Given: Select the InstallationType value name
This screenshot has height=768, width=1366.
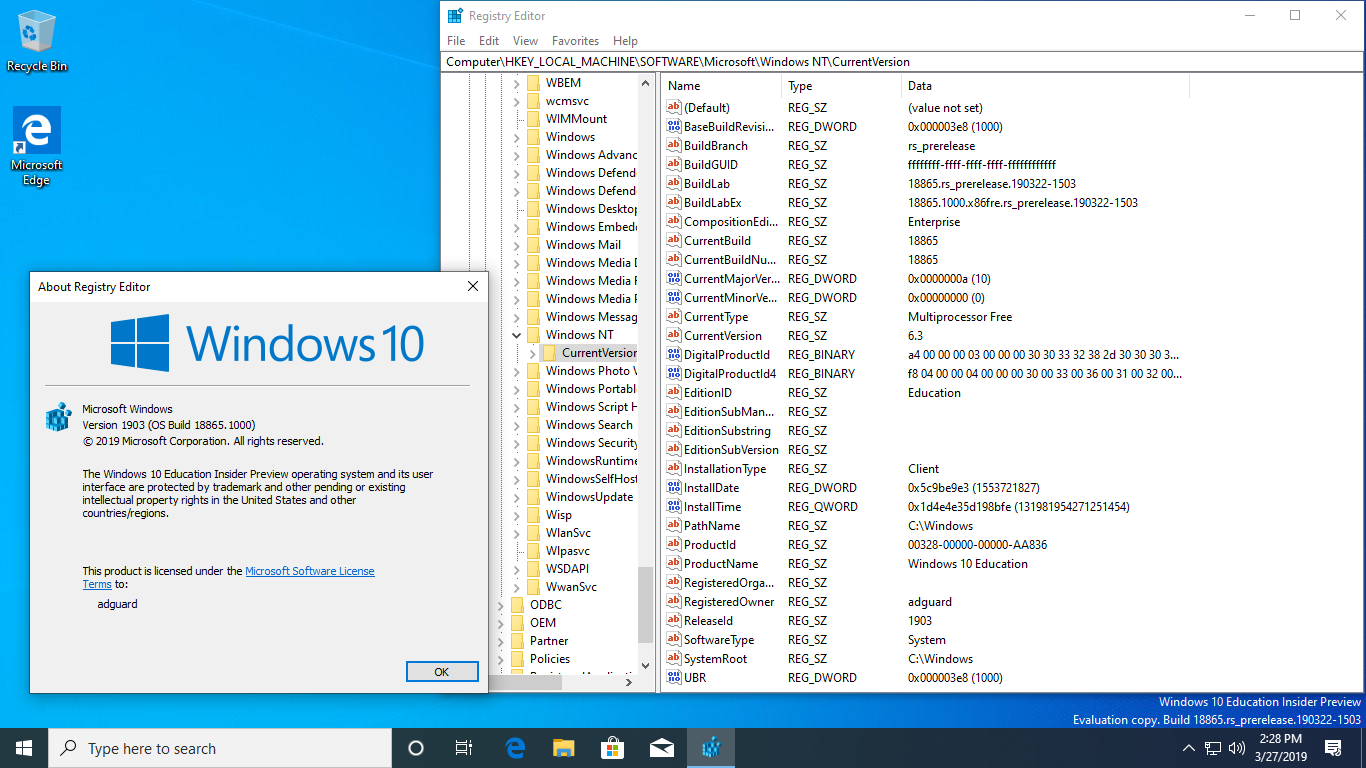Looking at the screenshot, I should pos(725,469).
